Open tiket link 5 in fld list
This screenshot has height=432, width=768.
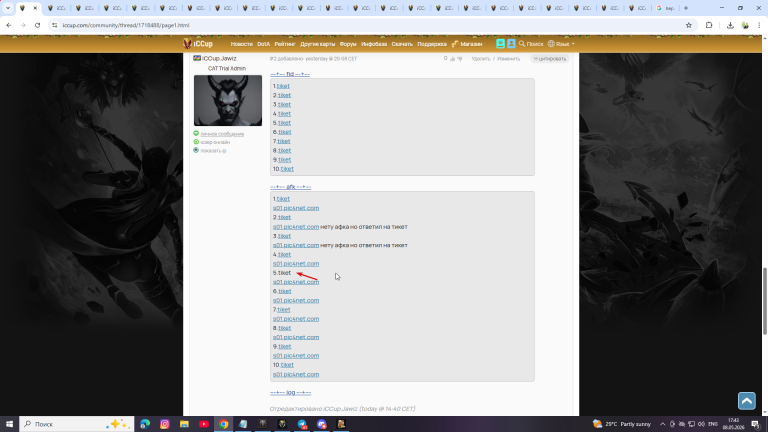284,122
